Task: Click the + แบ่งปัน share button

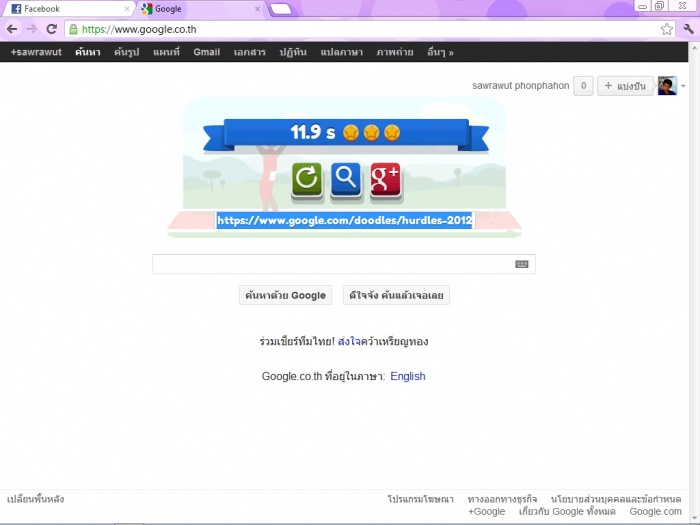Action: pos(625,86)
